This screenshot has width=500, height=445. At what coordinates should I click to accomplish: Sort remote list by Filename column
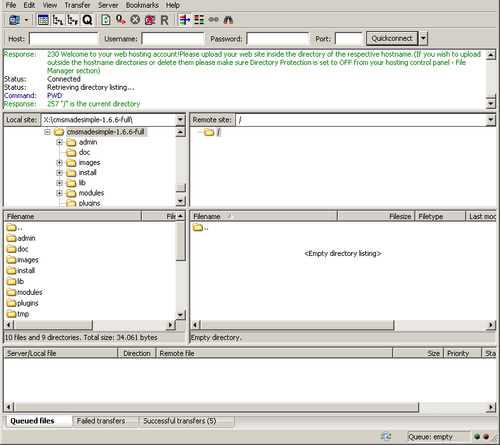click(x=264, y=216)
